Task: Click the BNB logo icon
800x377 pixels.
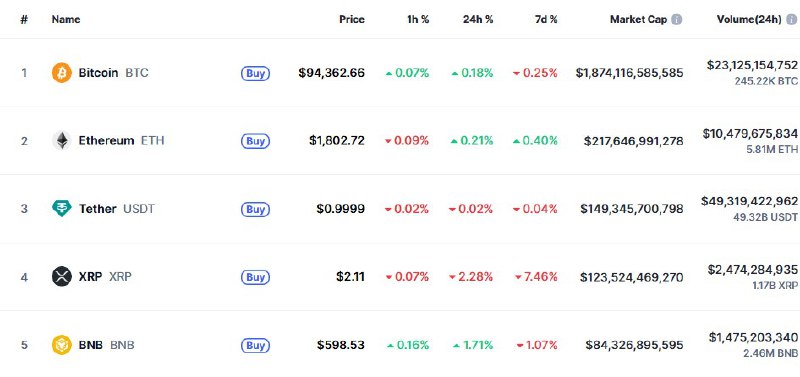Action: [x=62, y=345]
